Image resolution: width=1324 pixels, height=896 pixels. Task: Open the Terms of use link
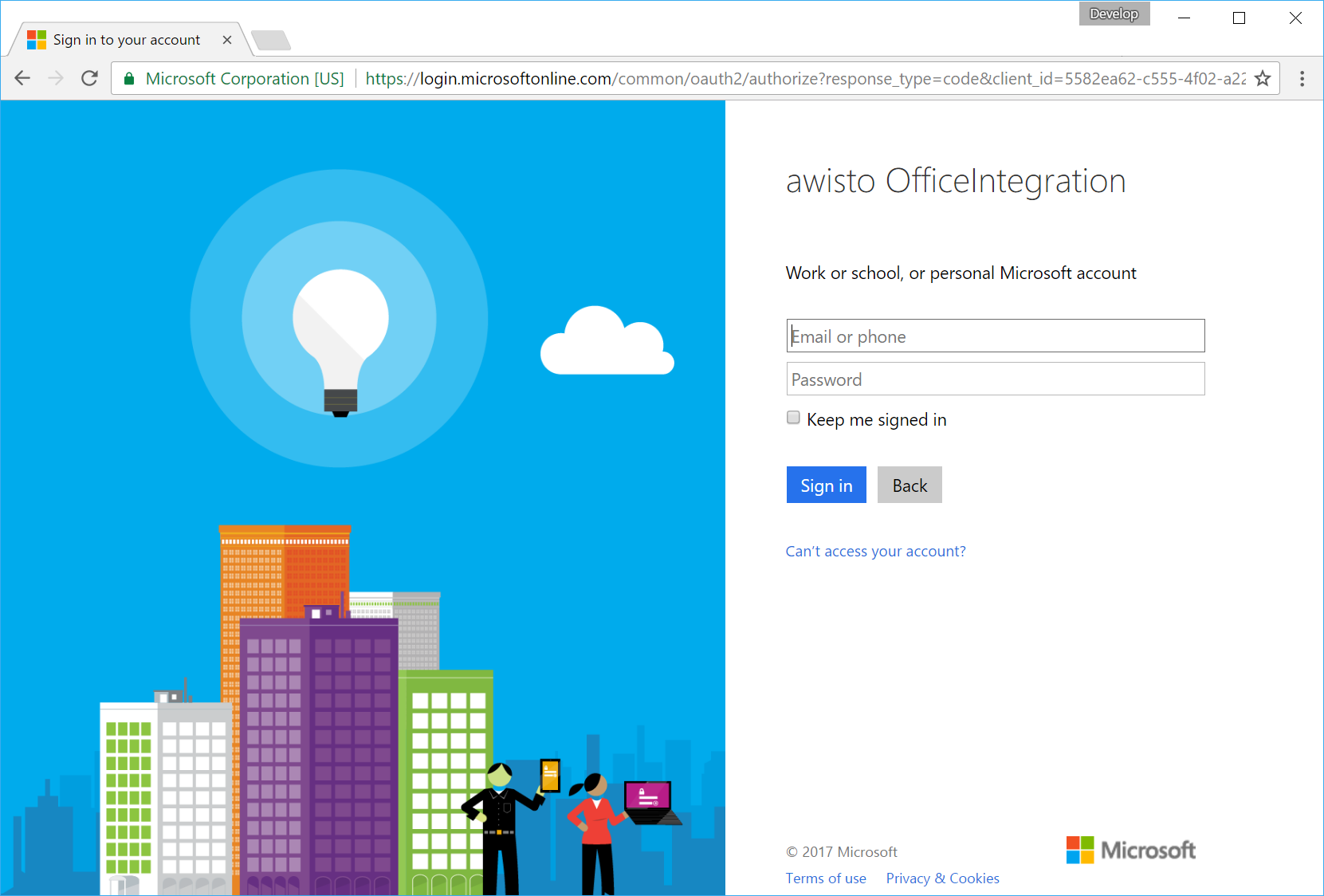(826, 878)
